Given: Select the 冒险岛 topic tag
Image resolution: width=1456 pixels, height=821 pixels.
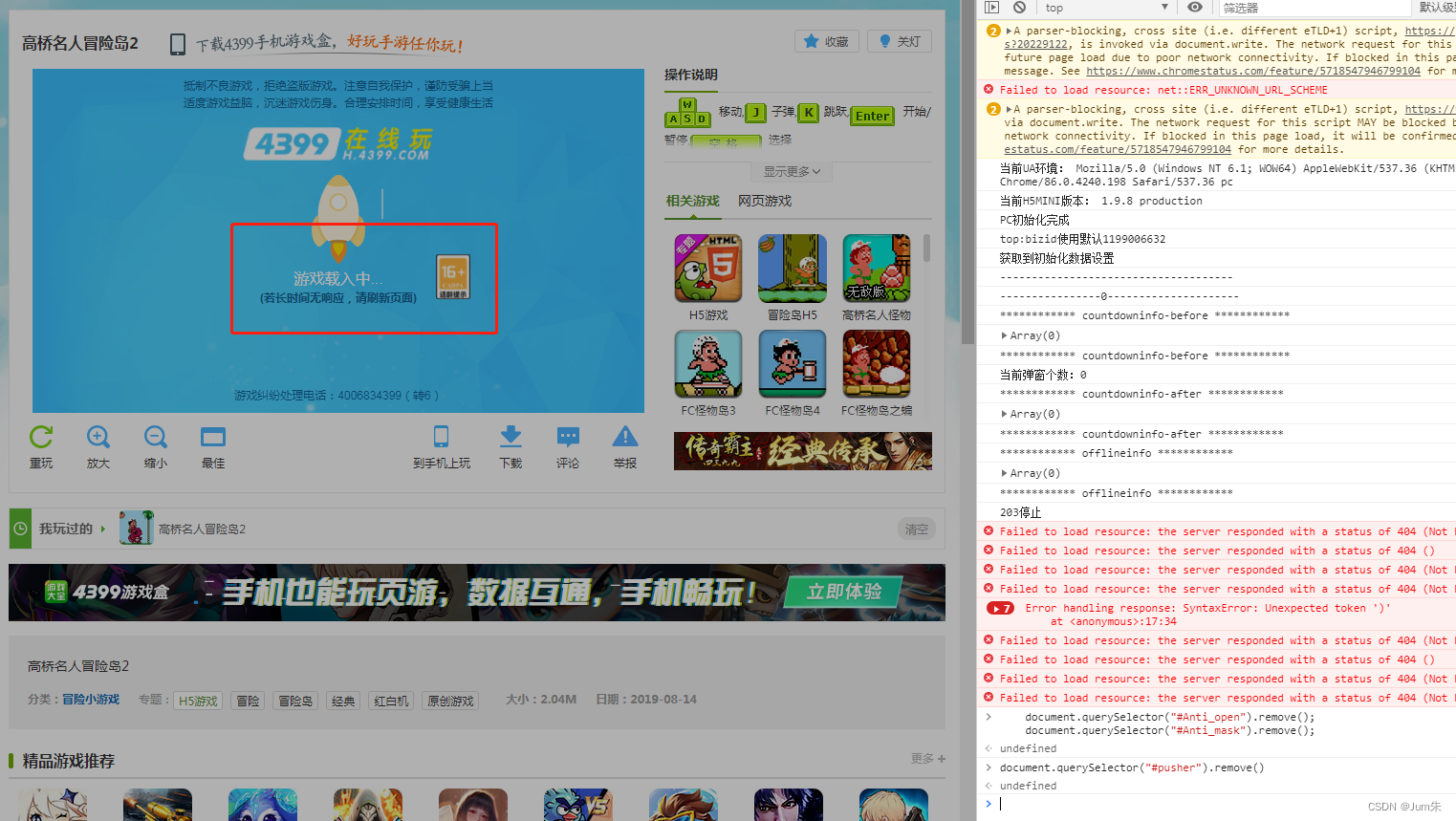Looking at the screenshot, I should [295, 701].
